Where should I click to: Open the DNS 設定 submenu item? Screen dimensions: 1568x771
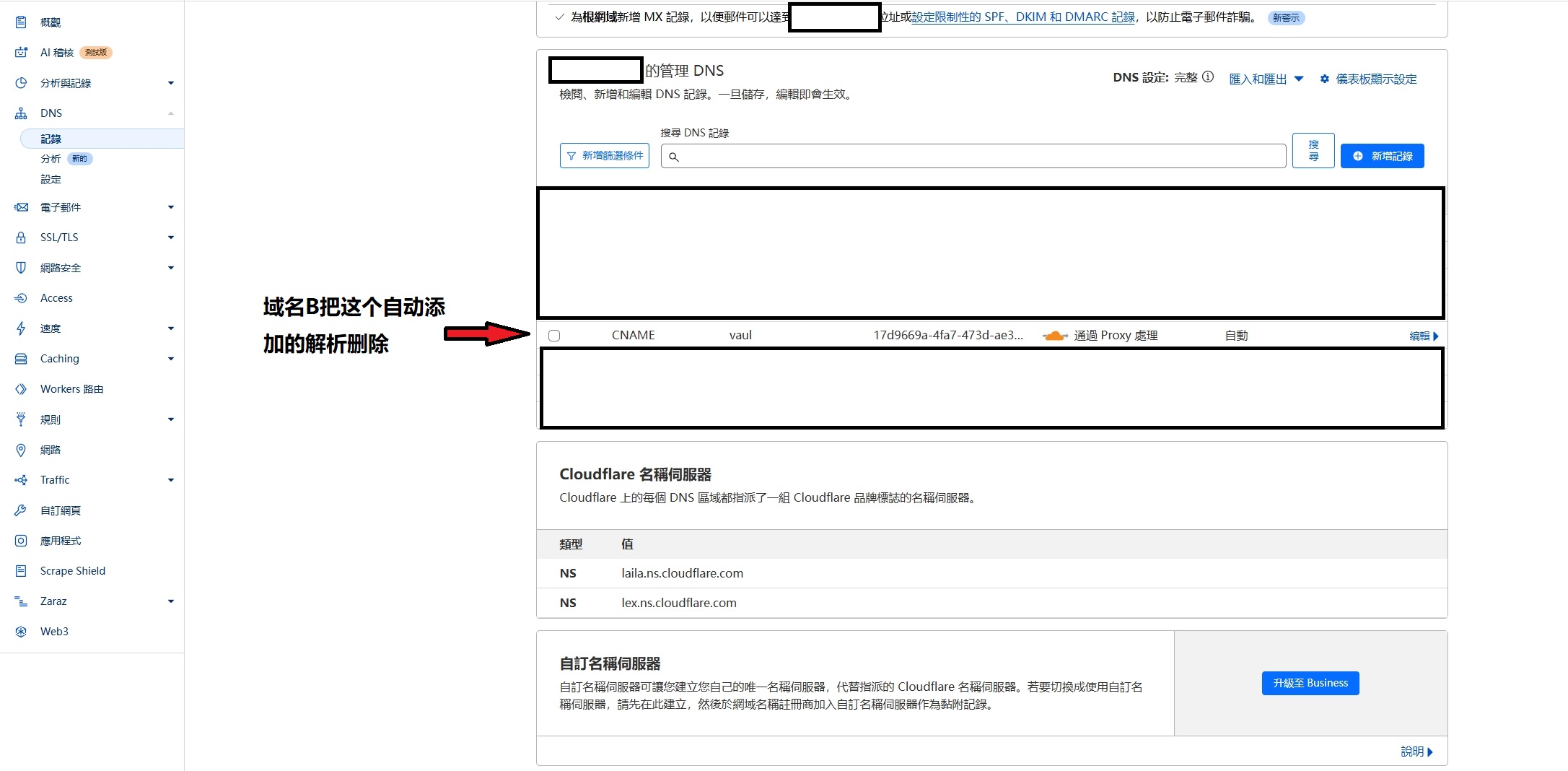coord(51,179)
